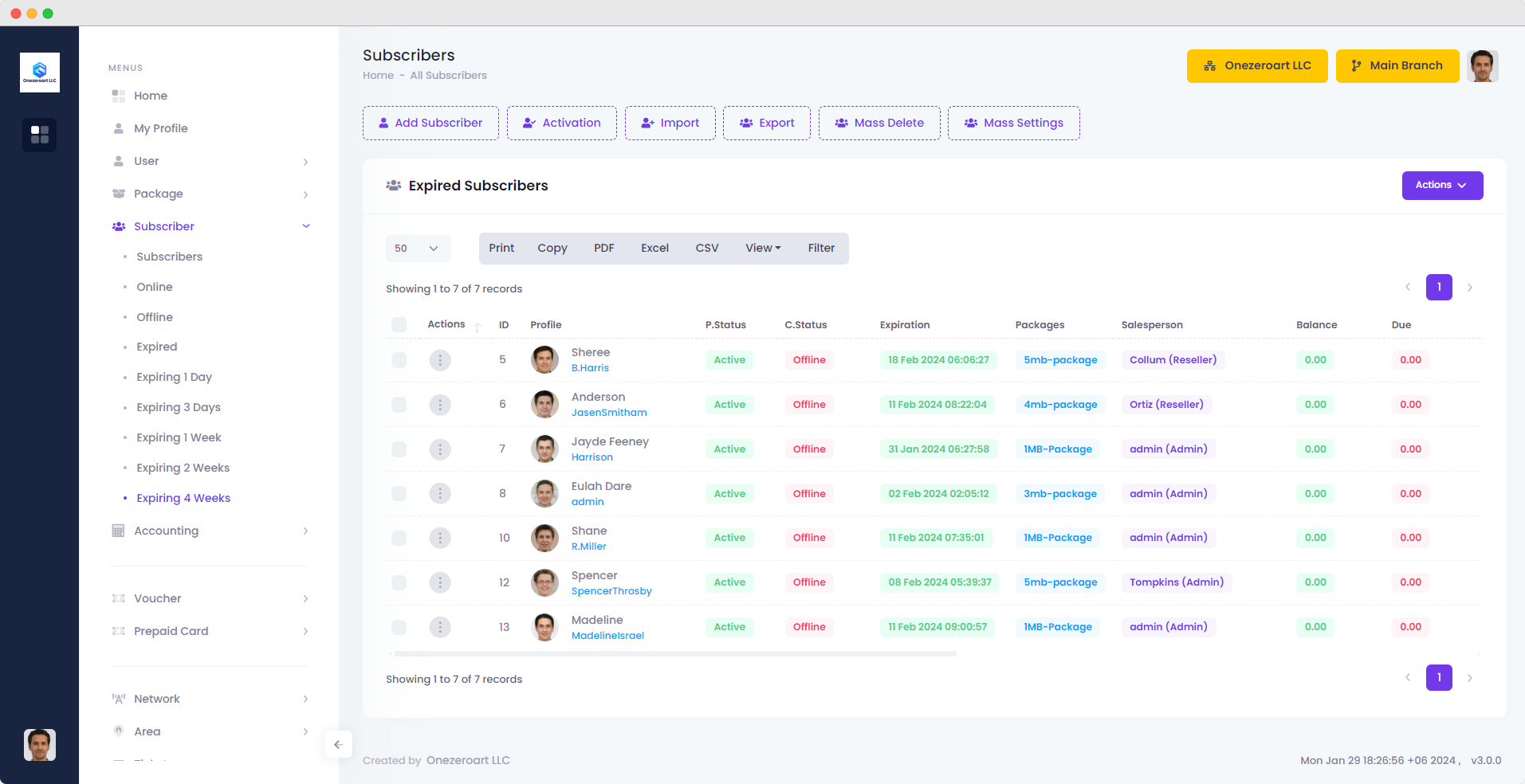
Task: Tick the select-all checkbox in table header
Action: (x=399, y=324)
